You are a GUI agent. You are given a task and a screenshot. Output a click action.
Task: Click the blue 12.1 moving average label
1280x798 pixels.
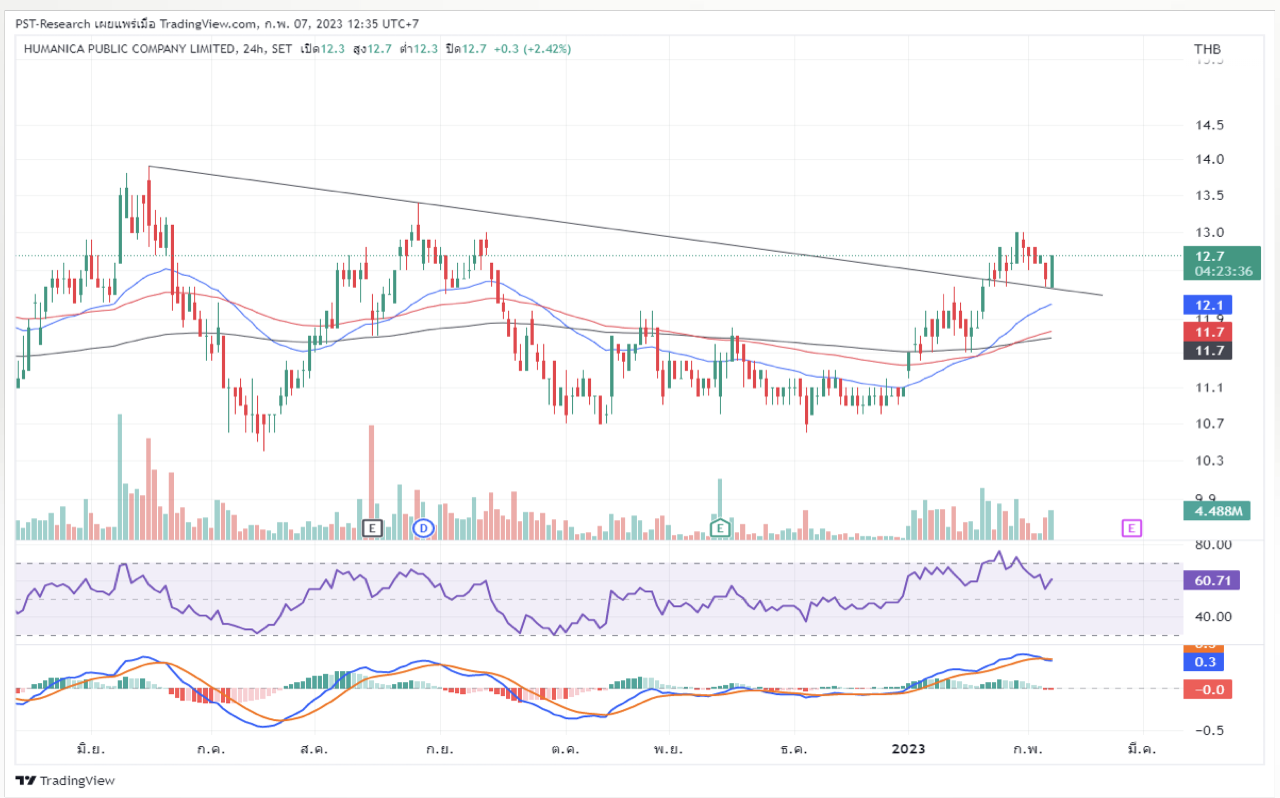coord(1207,304)
